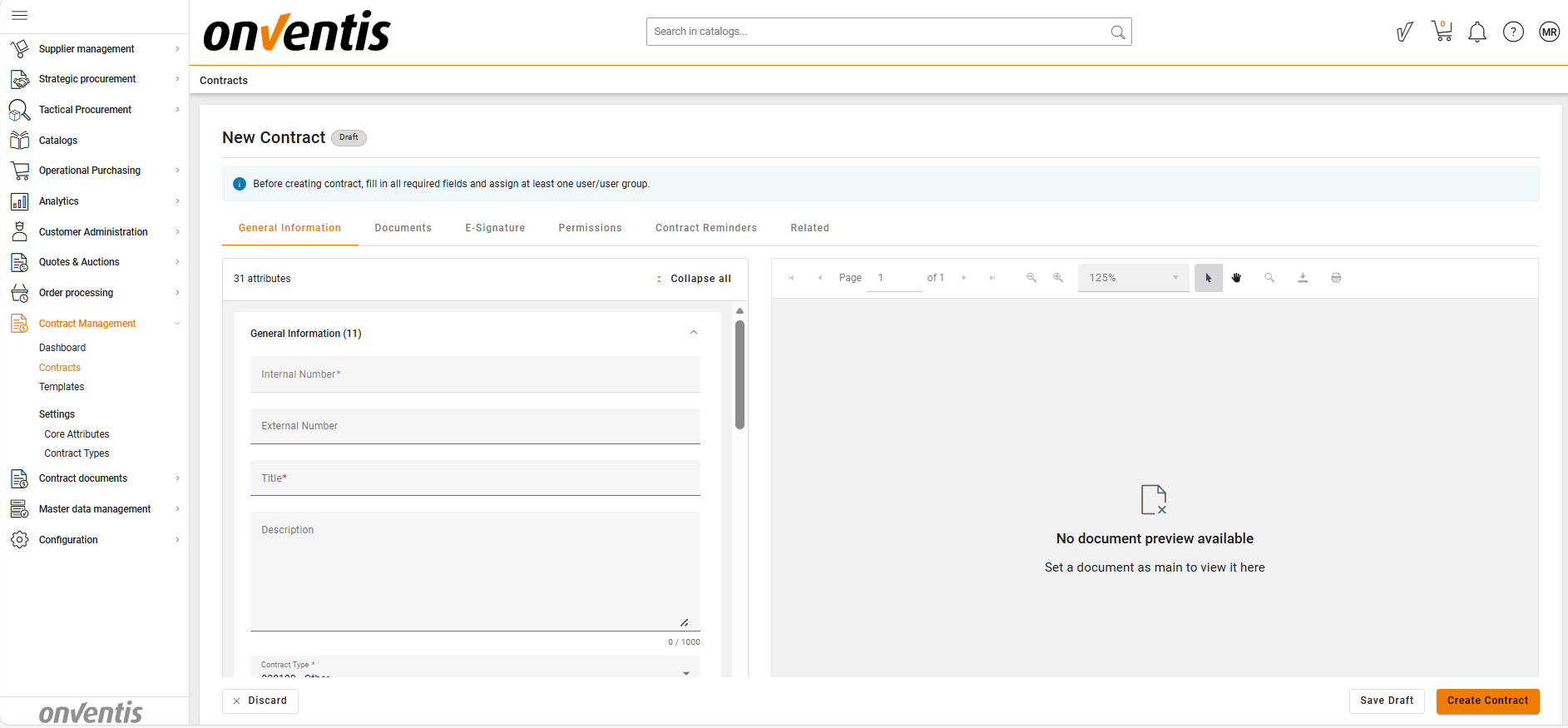
Task: Collapse the General Information (11) section
Action: pyautogui.click(x=693, y=333)
